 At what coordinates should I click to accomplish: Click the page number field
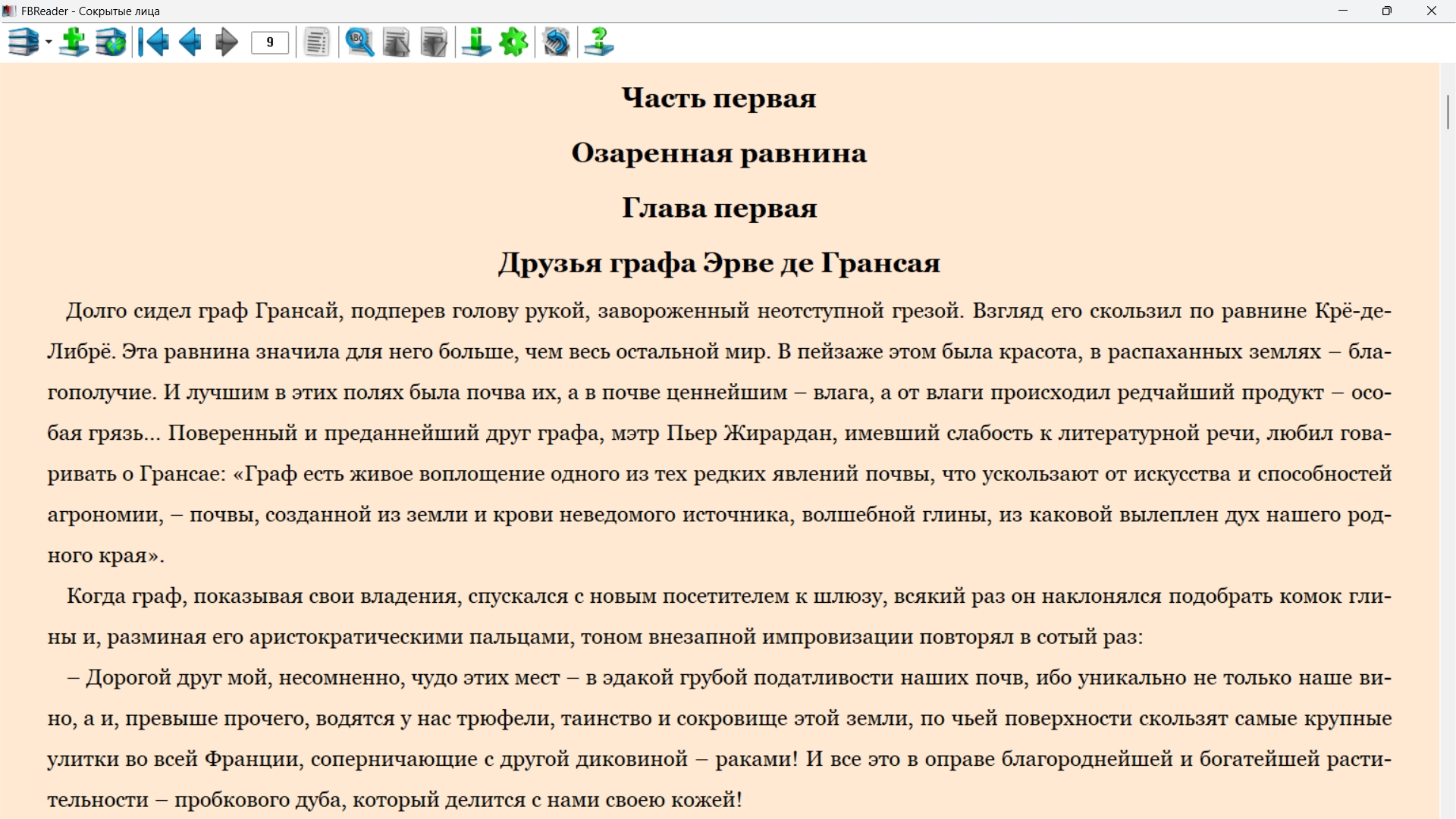pyautogui.click(x=270, y=42)
